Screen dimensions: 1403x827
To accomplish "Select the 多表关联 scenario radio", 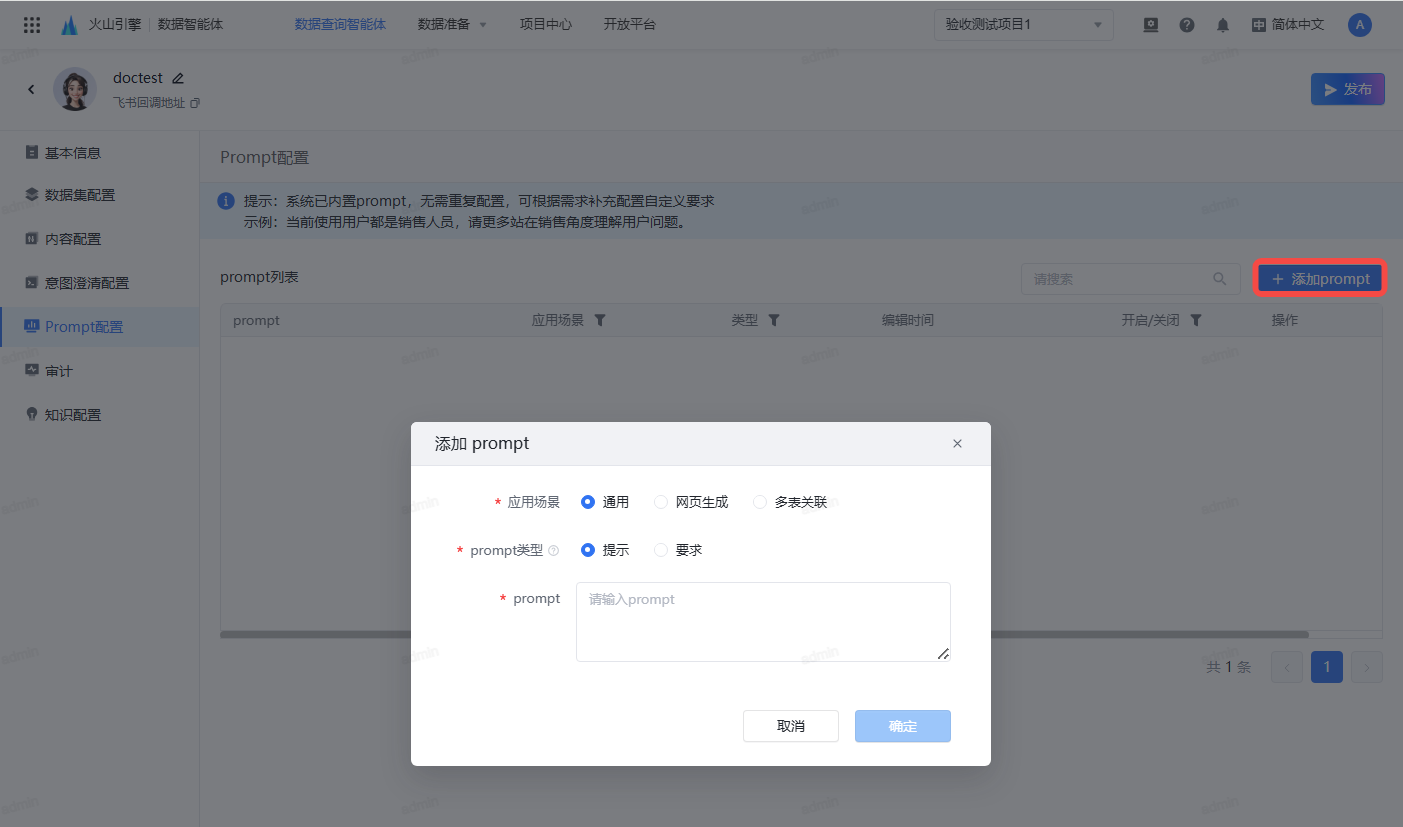I will (760, 502).
